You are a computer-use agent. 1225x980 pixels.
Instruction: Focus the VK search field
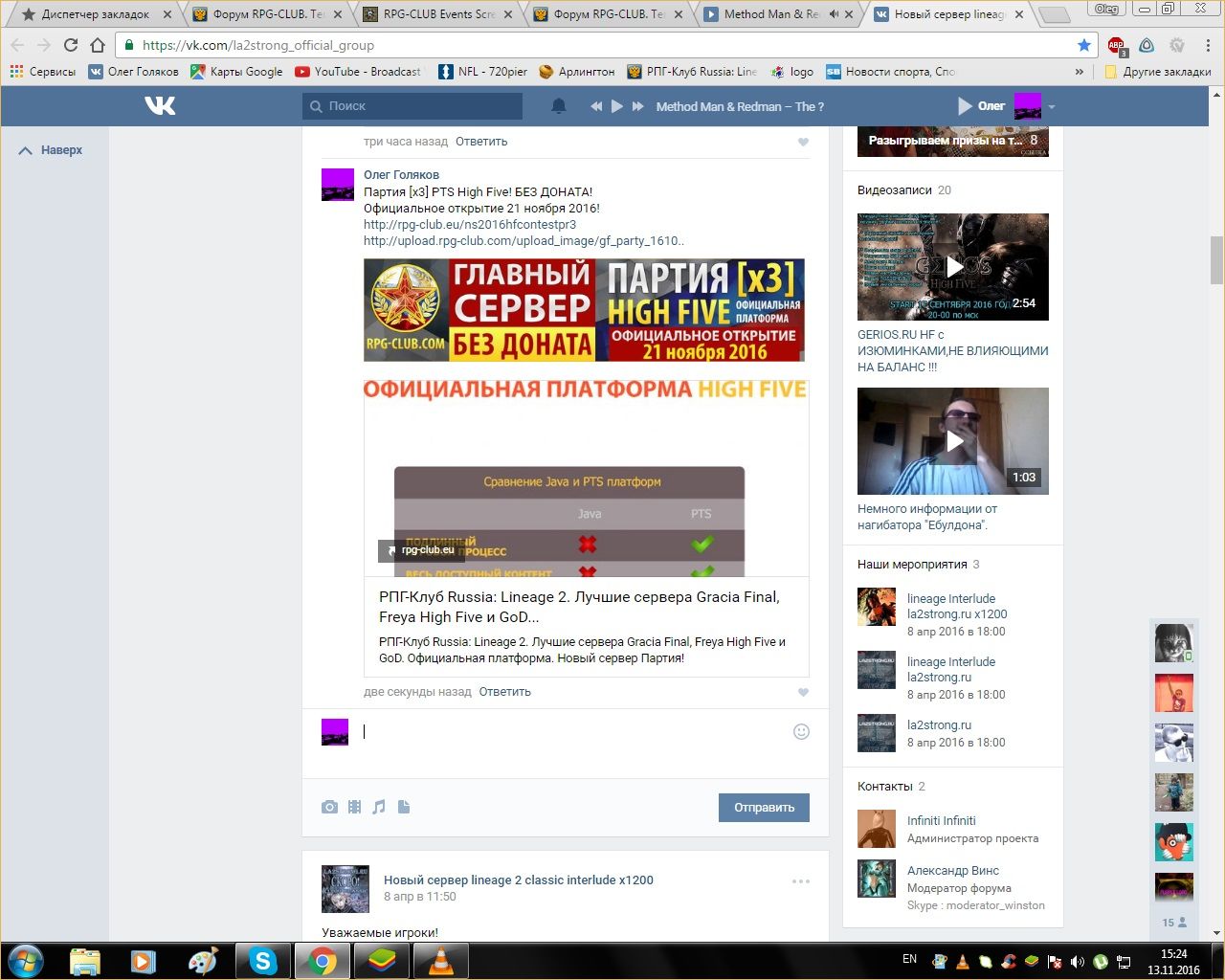click(412, 106)
